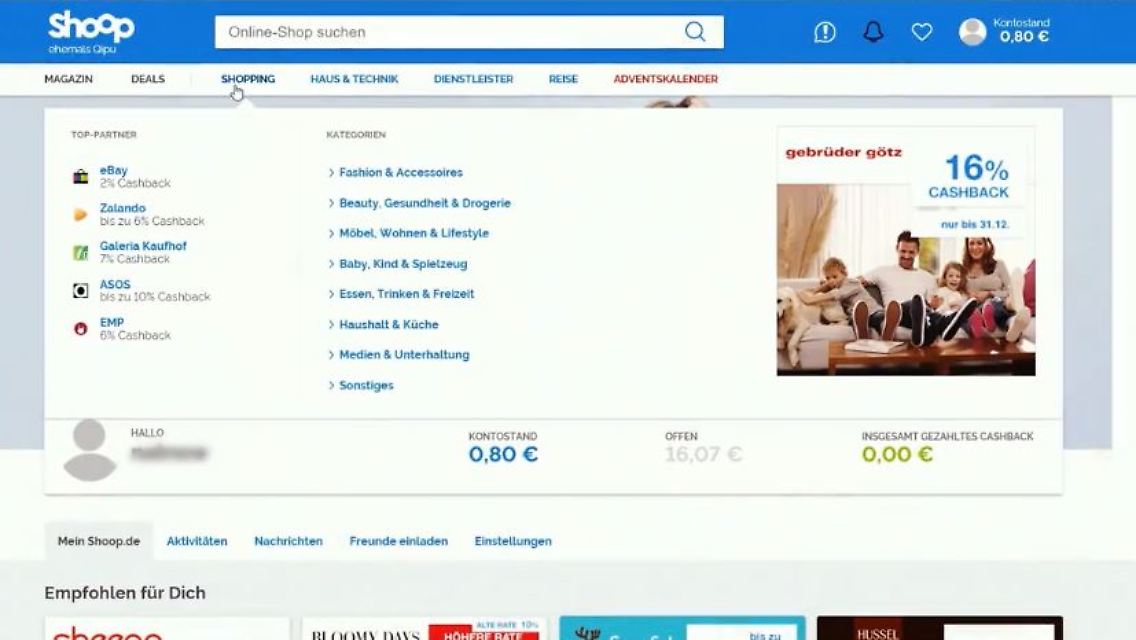Click the Shoop logo in header
This screenshot has height=640, width=1136.
pyautogui.click(x=90, y=31)
